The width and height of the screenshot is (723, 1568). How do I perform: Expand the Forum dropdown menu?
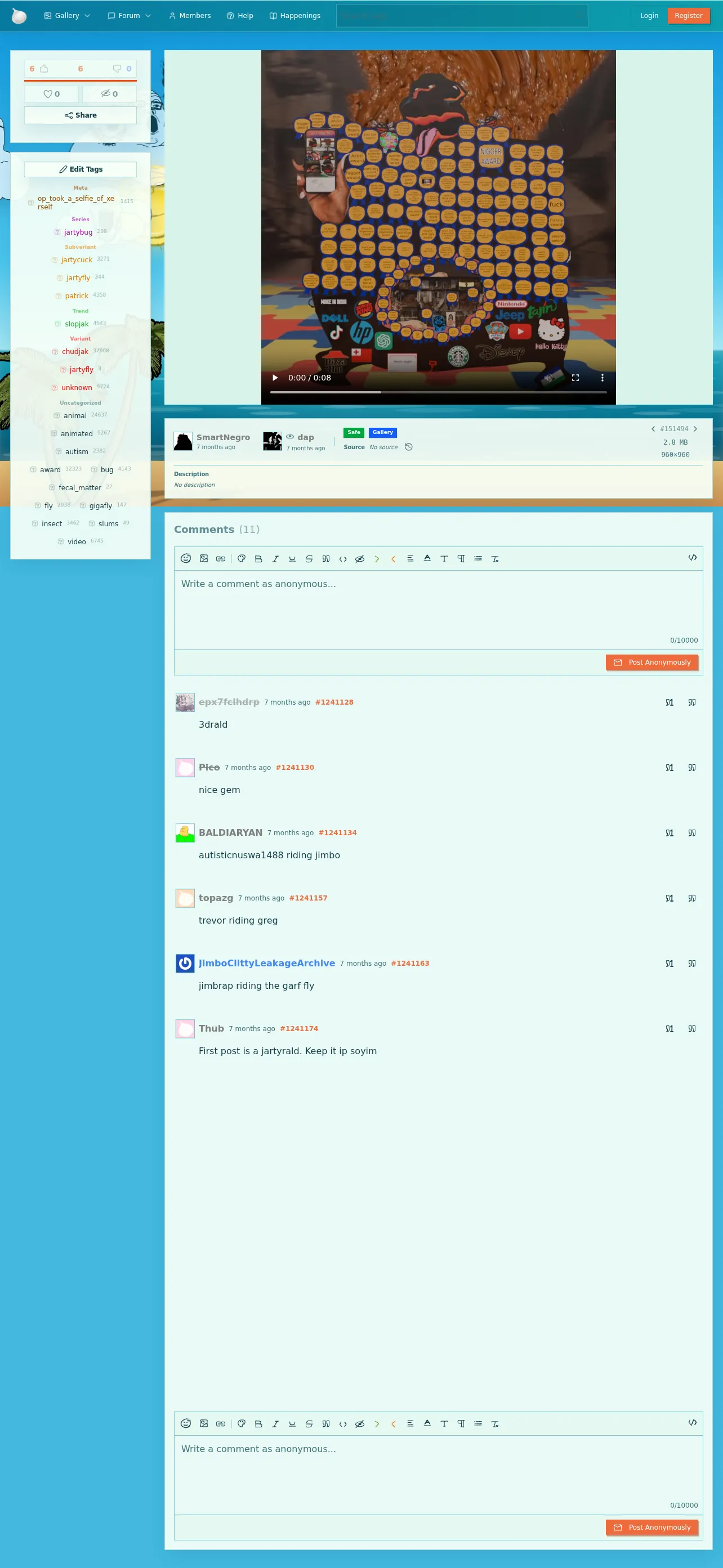(129, 16)
